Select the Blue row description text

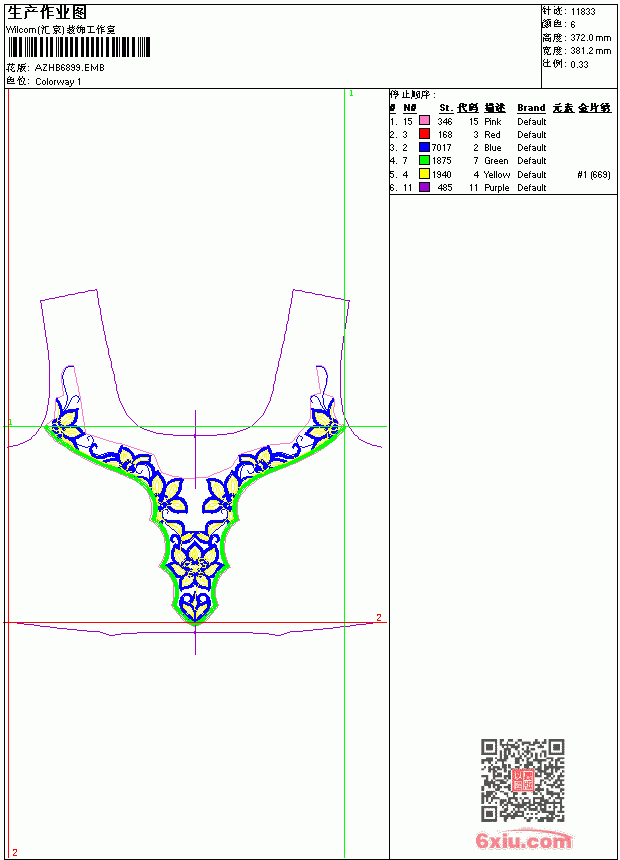click(x=493, y=148)
